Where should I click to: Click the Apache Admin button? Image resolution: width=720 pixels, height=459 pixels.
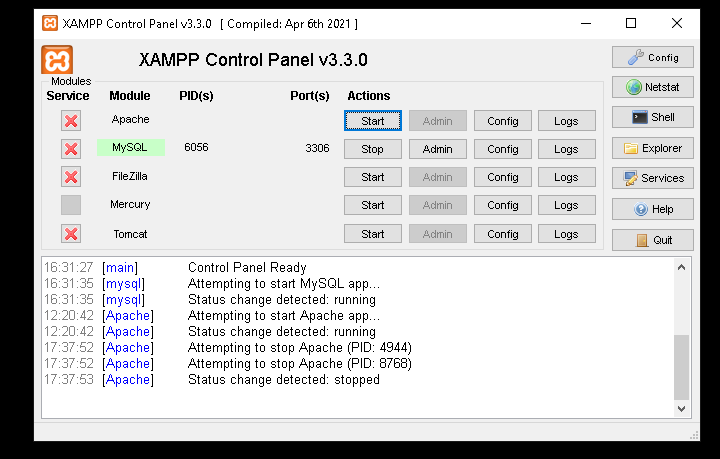coord(438,121)
